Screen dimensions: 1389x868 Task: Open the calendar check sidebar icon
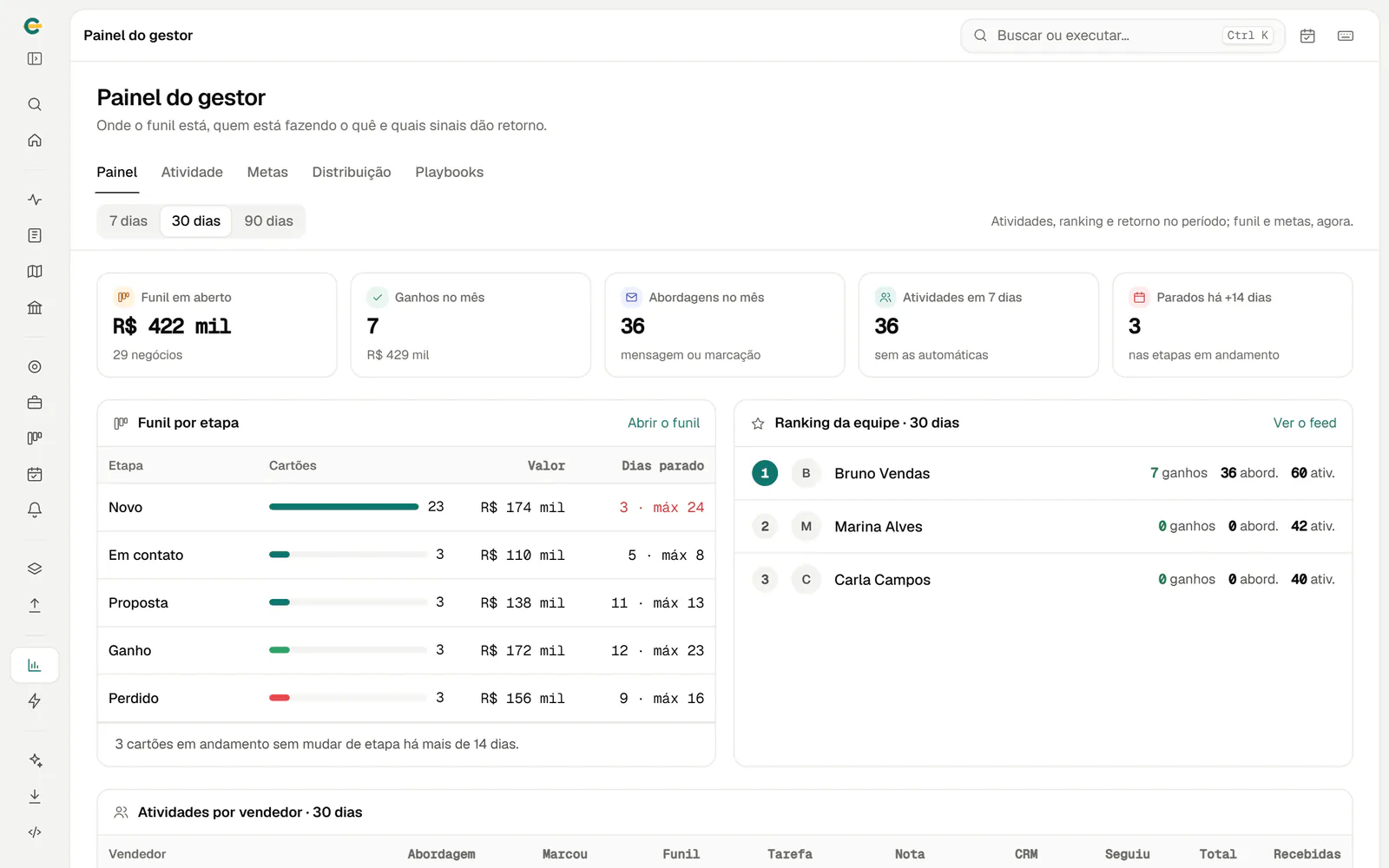coord(35,474)
